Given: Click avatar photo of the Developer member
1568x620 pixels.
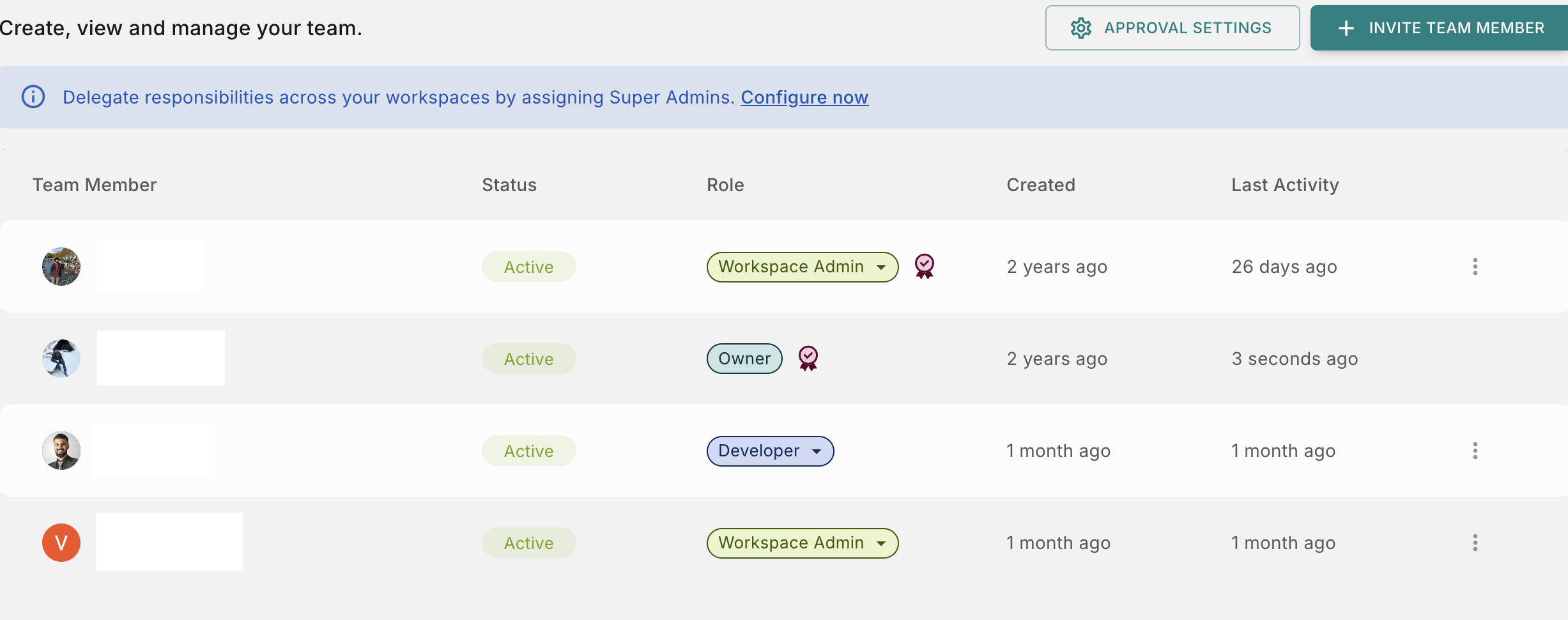Looking at the screenshot, I should coord(61,451).
